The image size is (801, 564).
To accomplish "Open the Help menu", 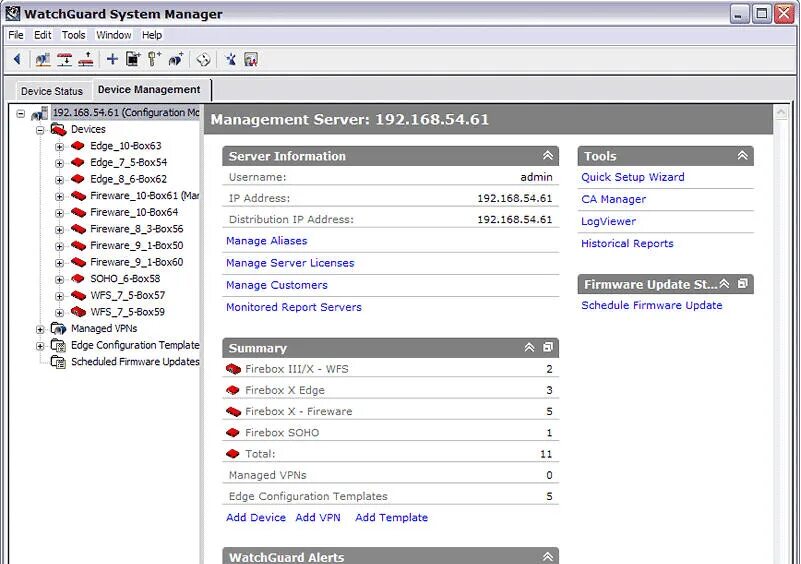I will pos(152,35).
